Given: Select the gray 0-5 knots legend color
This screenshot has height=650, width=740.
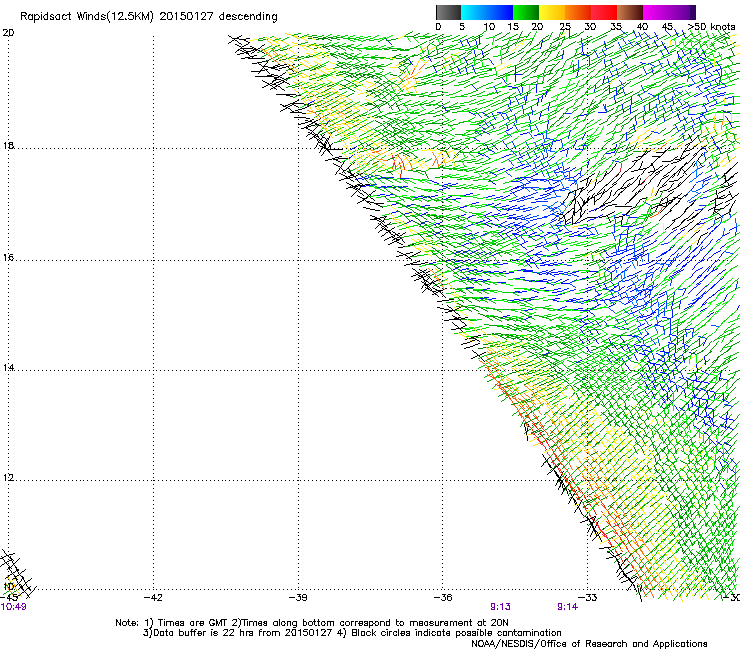Looking at the screenshot, I should (448, 12).
